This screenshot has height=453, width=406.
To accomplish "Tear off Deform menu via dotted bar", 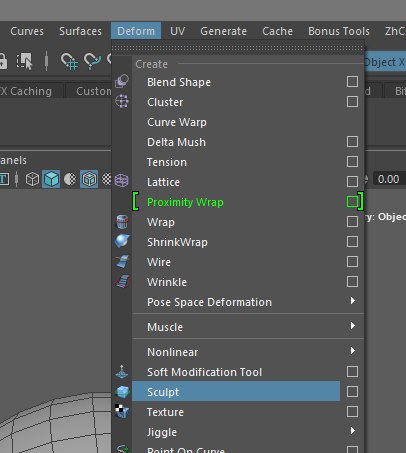I will [238, 48].
